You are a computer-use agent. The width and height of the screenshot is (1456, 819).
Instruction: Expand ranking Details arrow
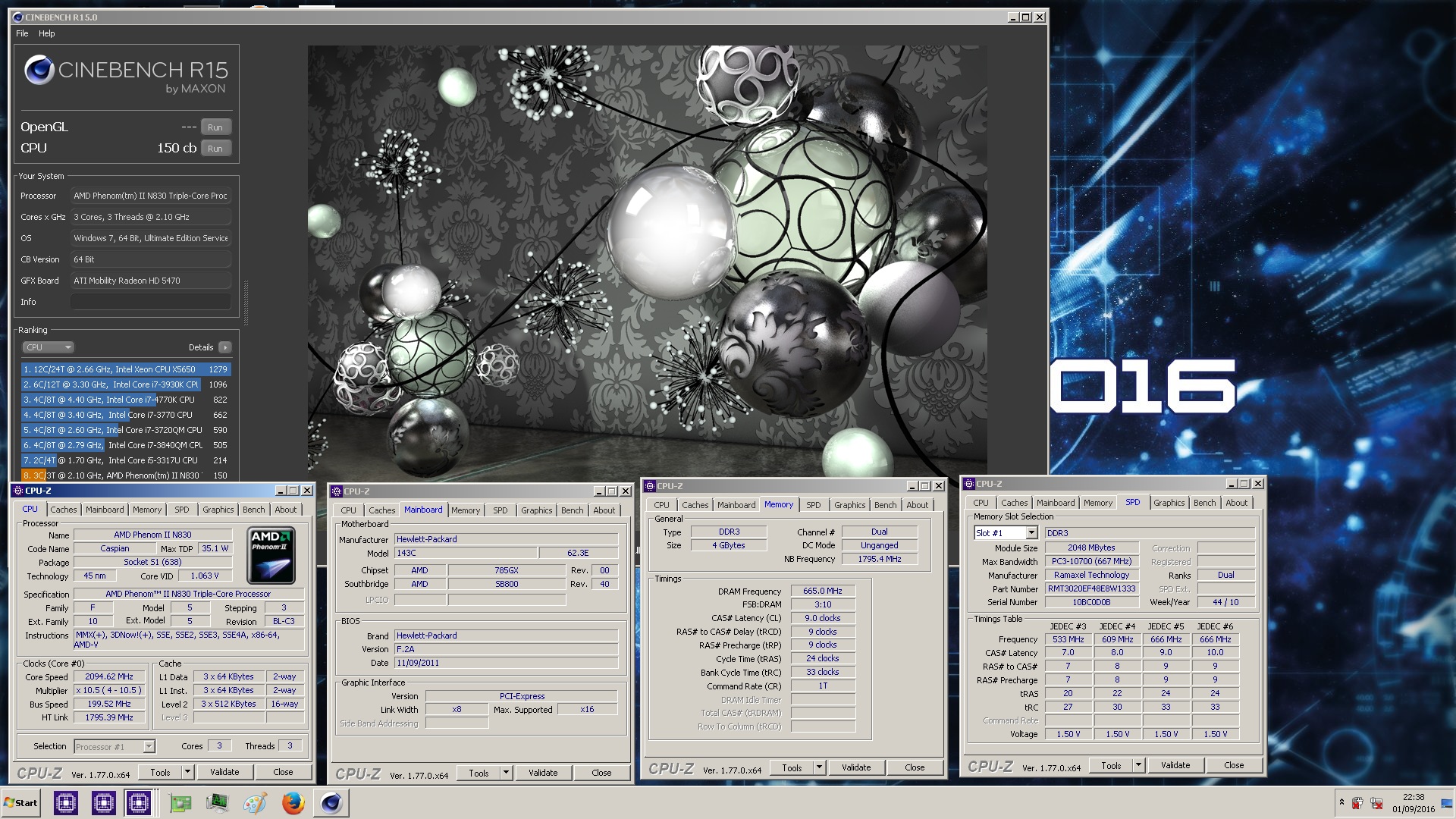tap(224, 347)
